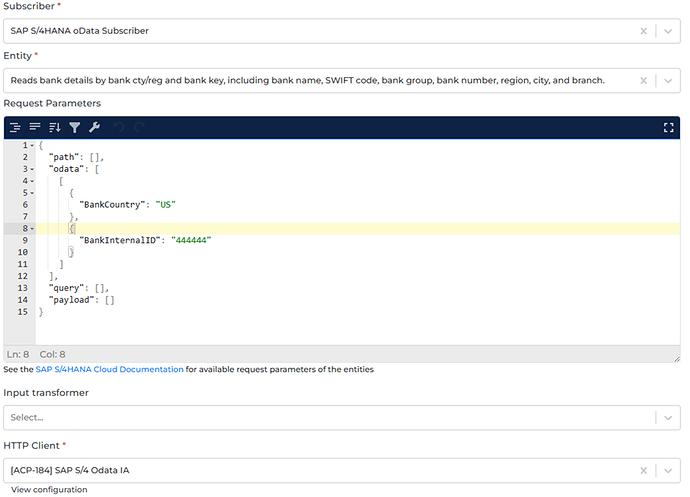Undo the last editor change
The width and height of the screenshot is (690, 497).
point(119,128)
